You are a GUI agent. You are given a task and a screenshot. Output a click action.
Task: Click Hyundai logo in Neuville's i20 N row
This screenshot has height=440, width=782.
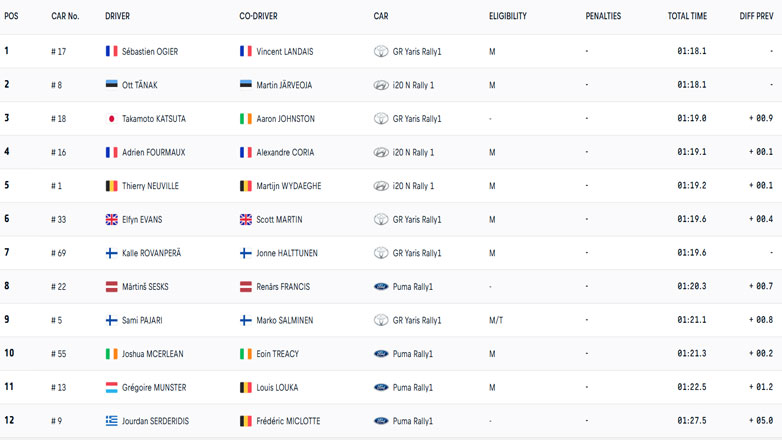[380, 186]
